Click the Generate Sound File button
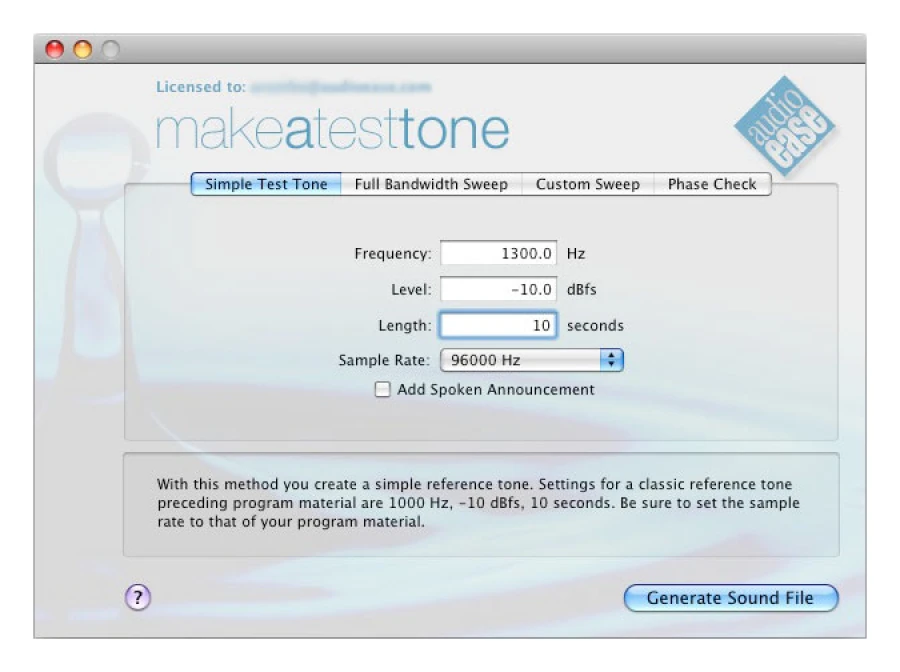The image size is (900, 672). point(731,598)
